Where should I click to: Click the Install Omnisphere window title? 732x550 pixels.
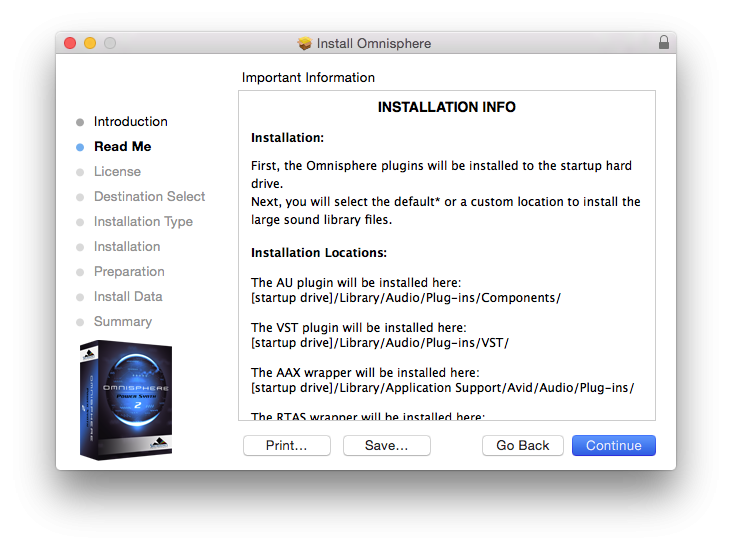[x=374, y=43]
